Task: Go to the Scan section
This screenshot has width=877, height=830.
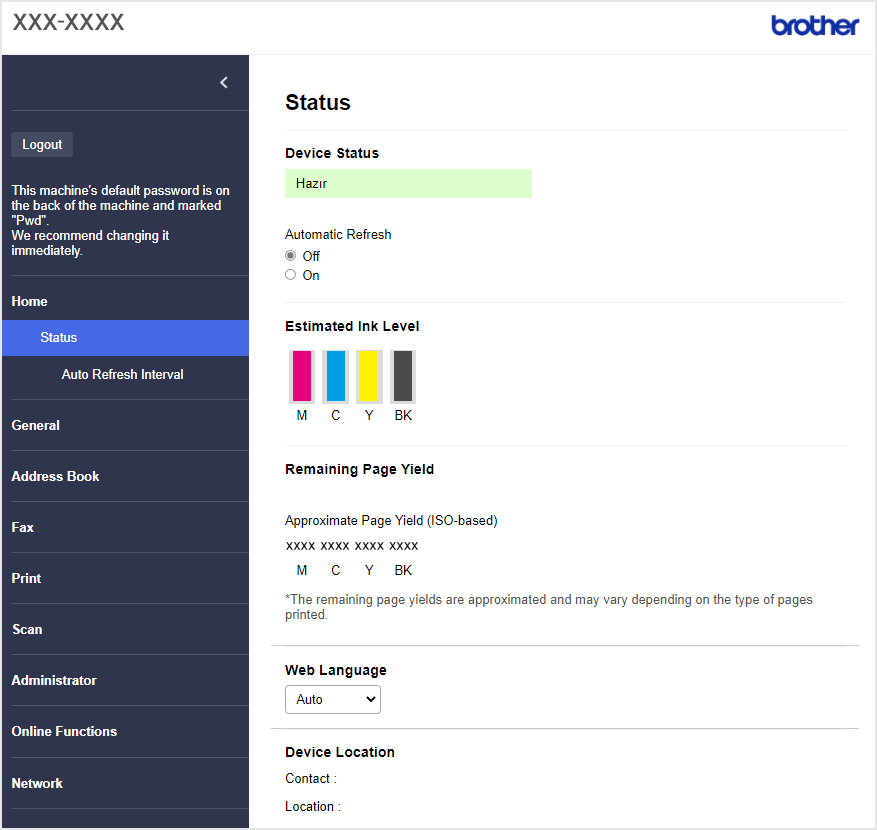Action: tap(27, 629)
